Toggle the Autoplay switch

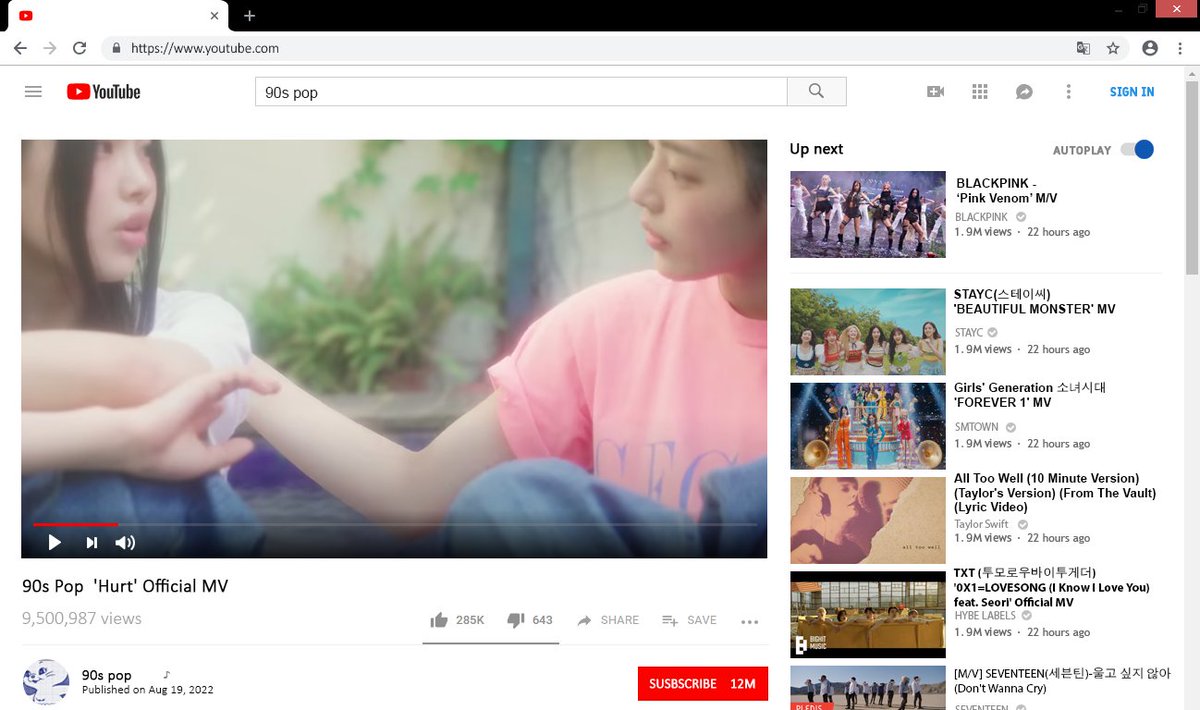pyautogui.click(x=1137, y=149)
